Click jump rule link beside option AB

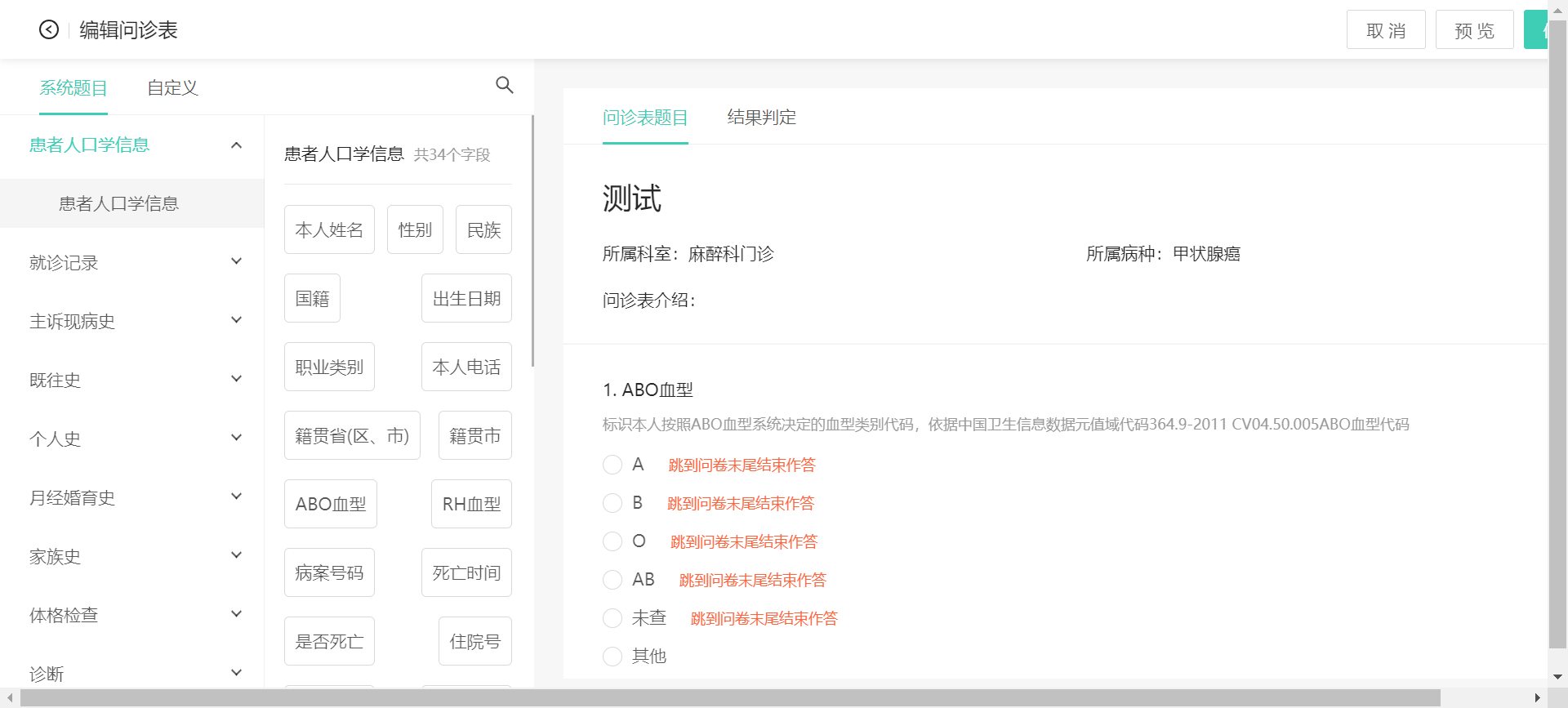(753, 580)
